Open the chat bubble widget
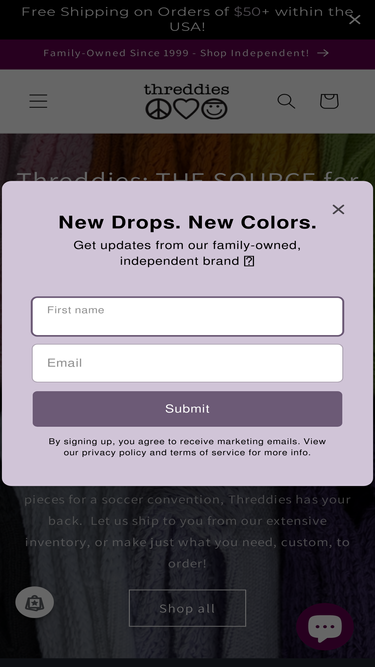This screenshot has height=667, width=375. [x=325, y=627]
